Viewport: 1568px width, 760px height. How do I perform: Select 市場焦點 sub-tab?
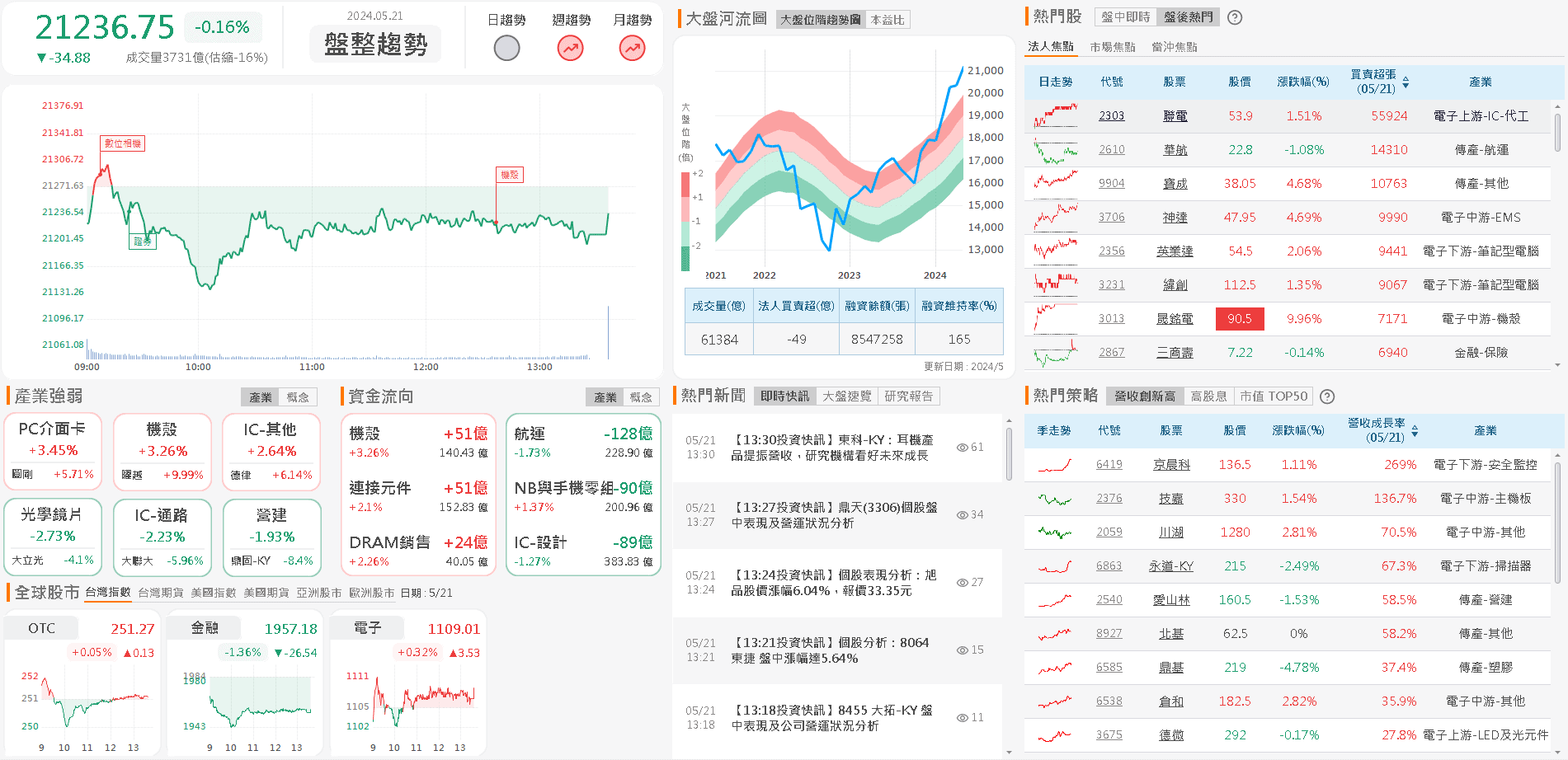tap(1112, 47)
